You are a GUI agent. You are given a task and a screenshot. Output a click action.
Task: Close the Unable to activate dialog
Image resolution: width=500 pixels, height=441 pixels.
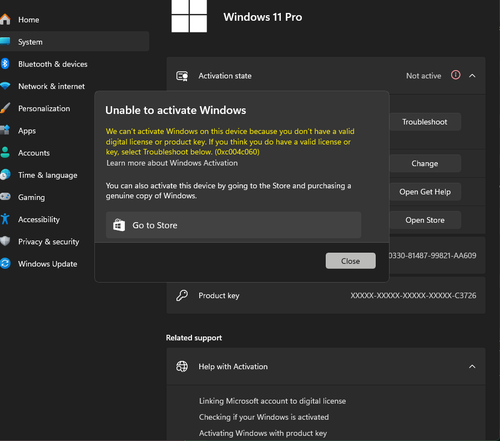(351, 261)
